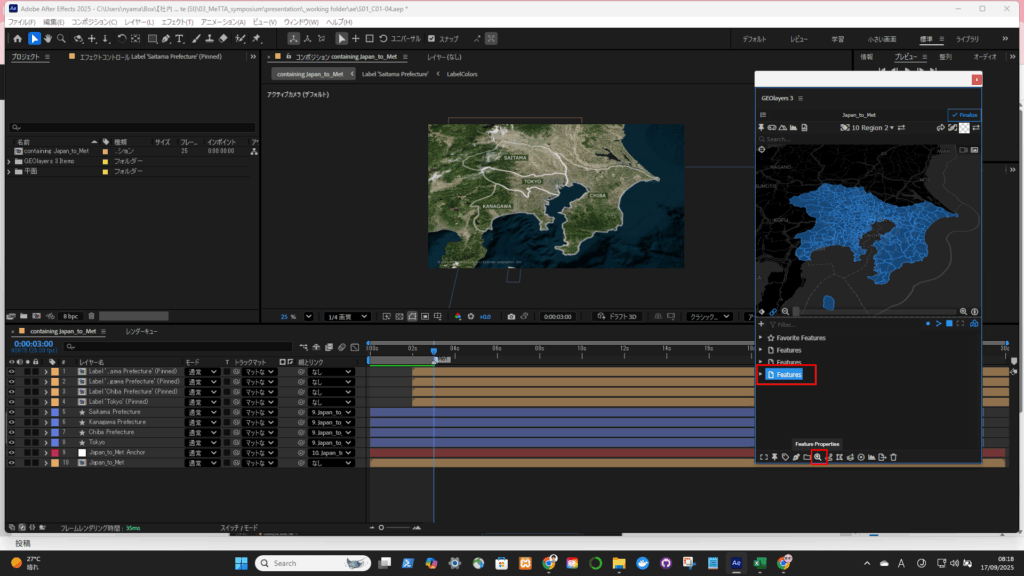Select the Pen tool in the toolbar
This screenshot has height=576, width=1024.
pos(165,38)
